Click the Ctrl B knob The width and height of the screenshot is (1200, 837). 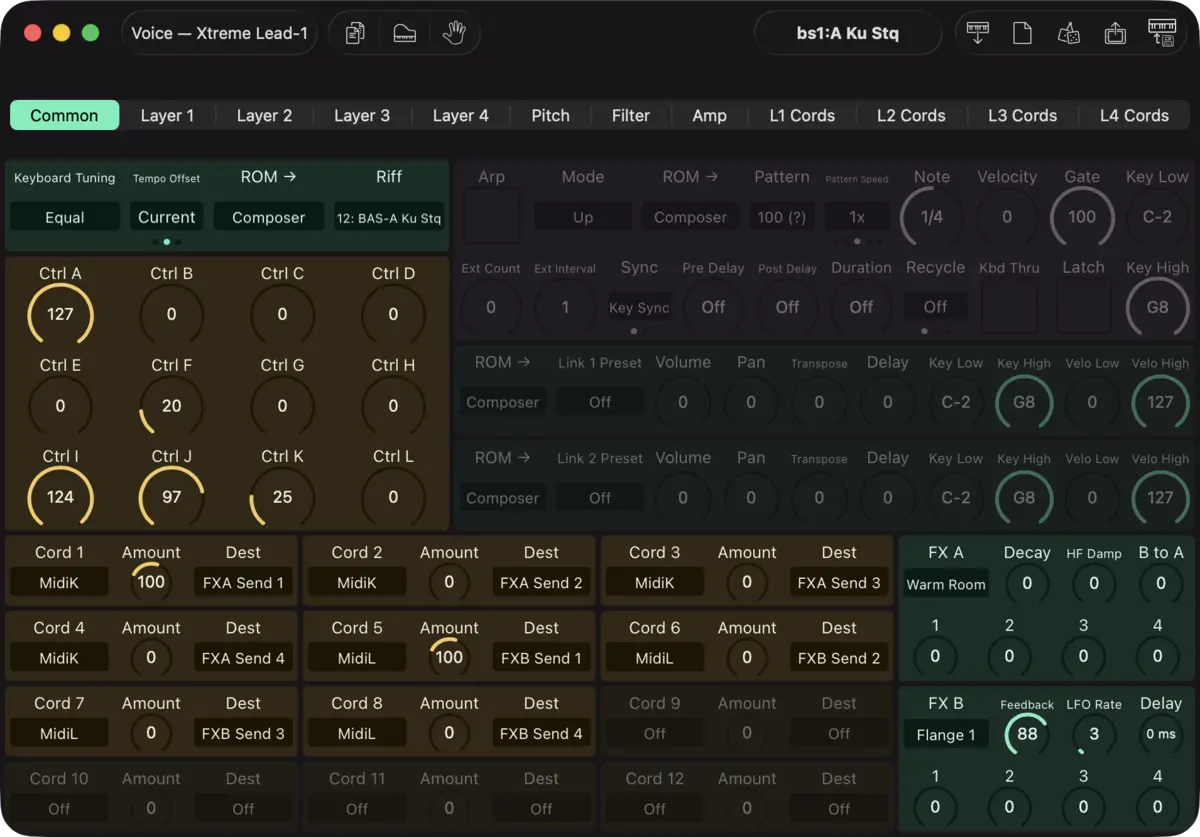[172, 314]
